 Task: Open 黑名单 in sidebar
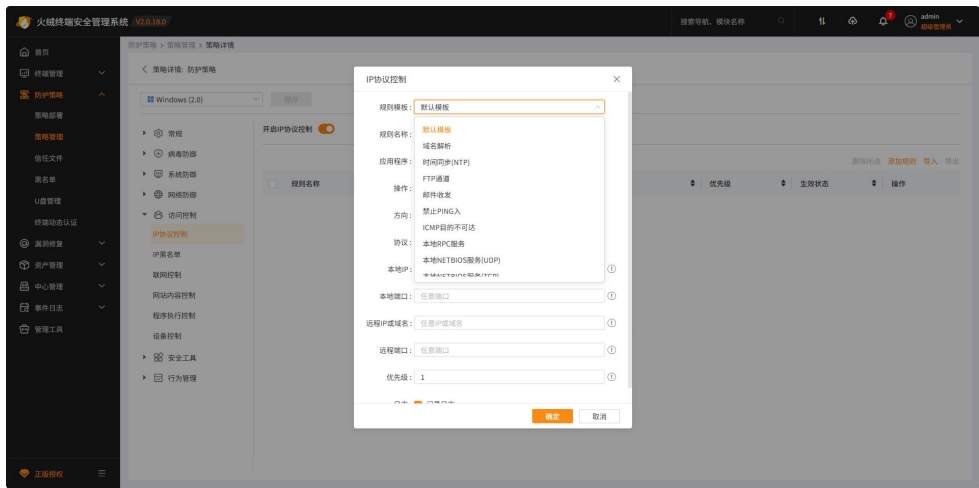(45, 180)
